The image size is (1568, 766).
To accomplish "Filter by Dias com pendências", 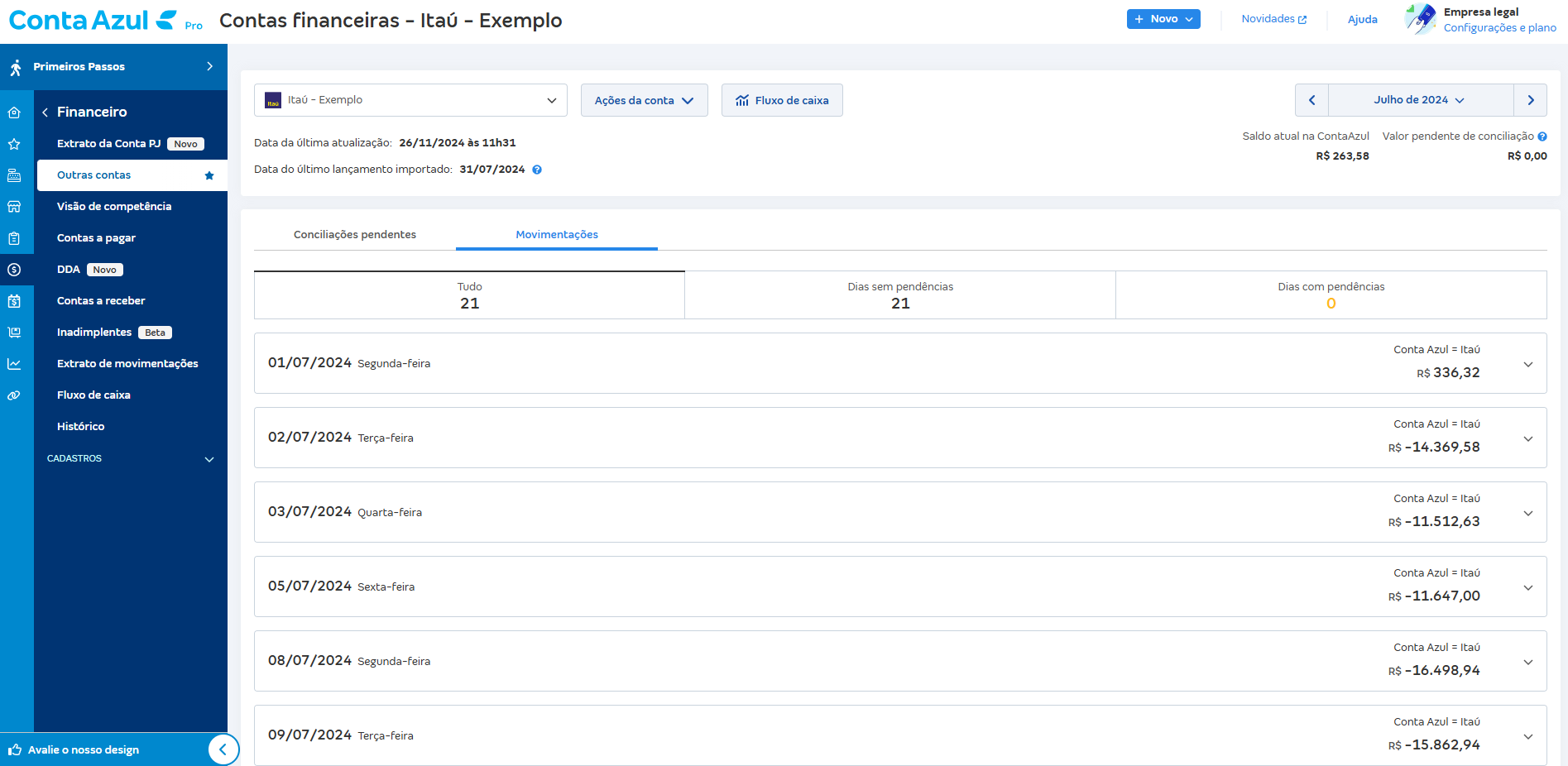I will pos(1331,294).
